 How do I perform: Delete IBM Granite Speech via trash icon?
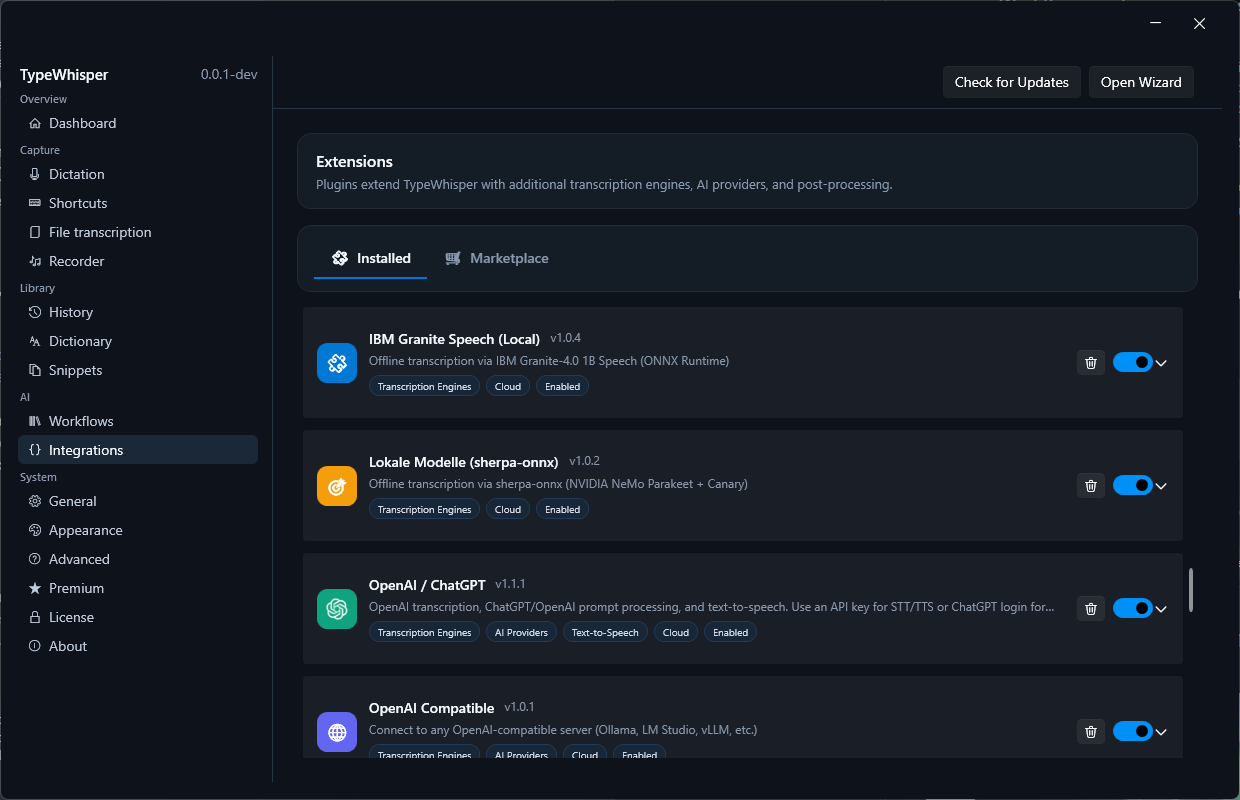pos(1091,362)
